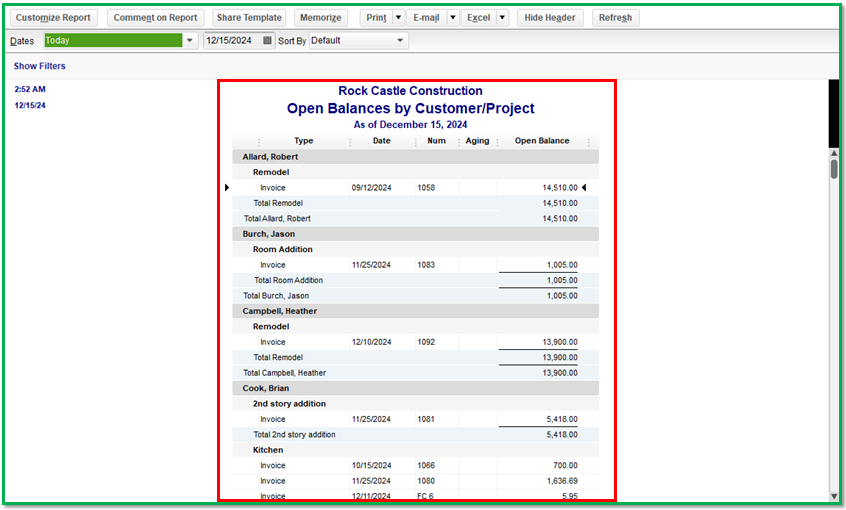Click the scrollbar down arrow
This screenshot has height=510, width=846.
pos(834,496)
